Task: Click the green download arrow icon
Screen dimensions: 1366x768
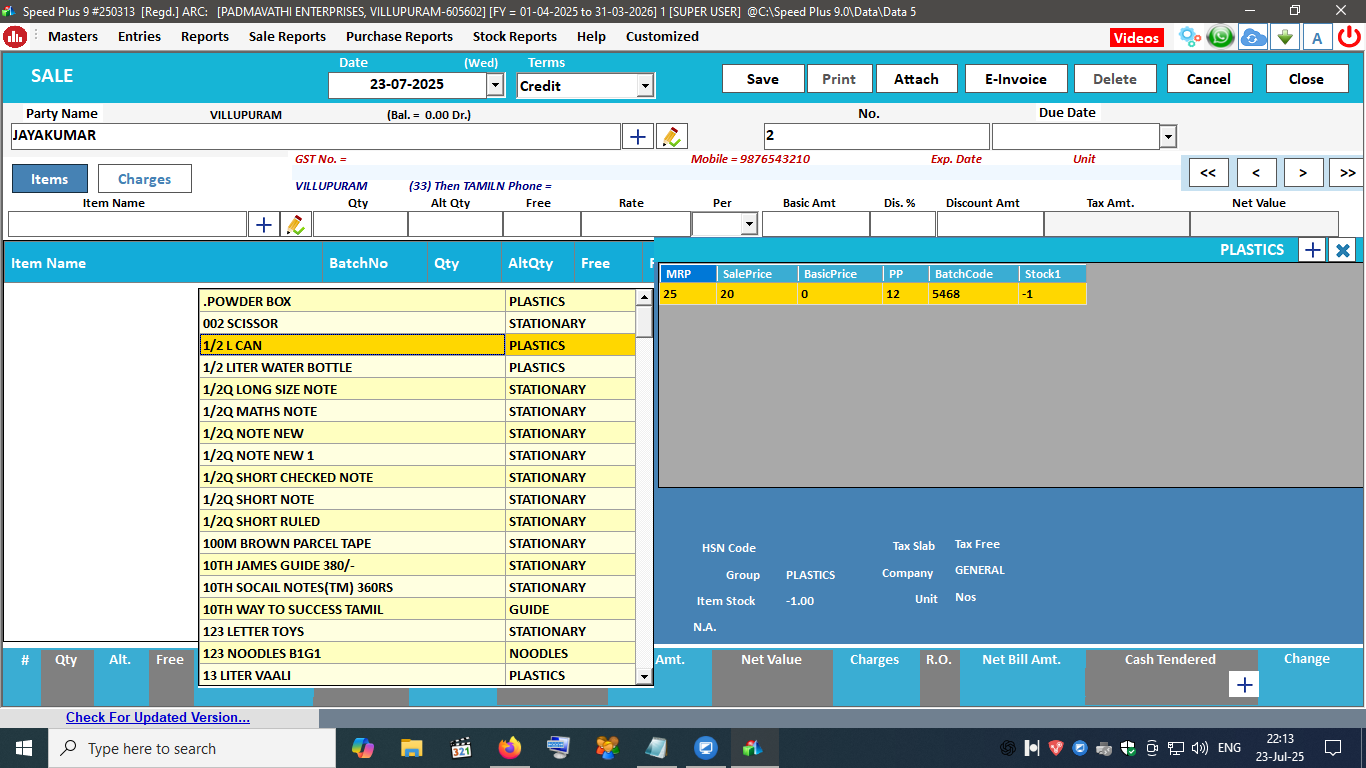Action: point(1284,37)
